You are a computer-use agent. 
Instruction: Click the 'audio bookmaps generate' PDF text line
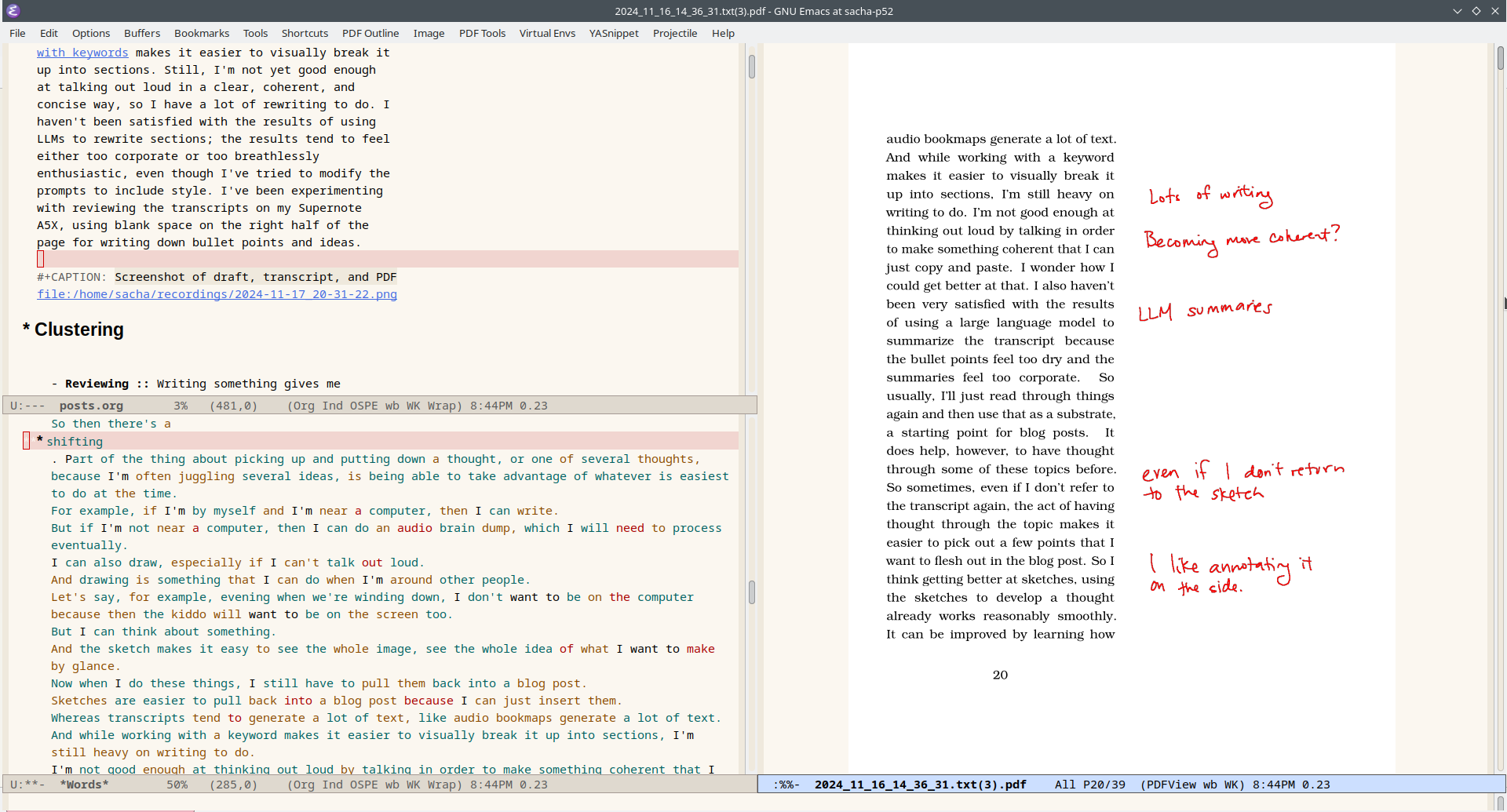point(1001,139)
